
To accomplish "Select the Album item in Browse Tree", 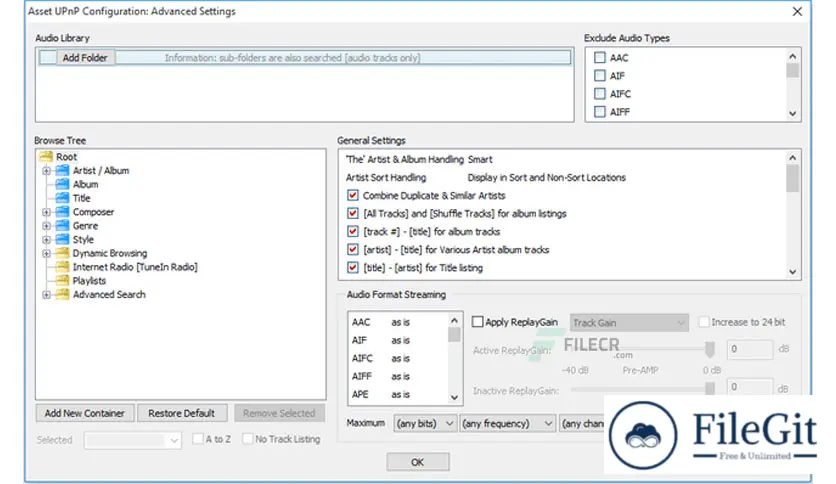I will pyautogui.click(x=85, y=184).
